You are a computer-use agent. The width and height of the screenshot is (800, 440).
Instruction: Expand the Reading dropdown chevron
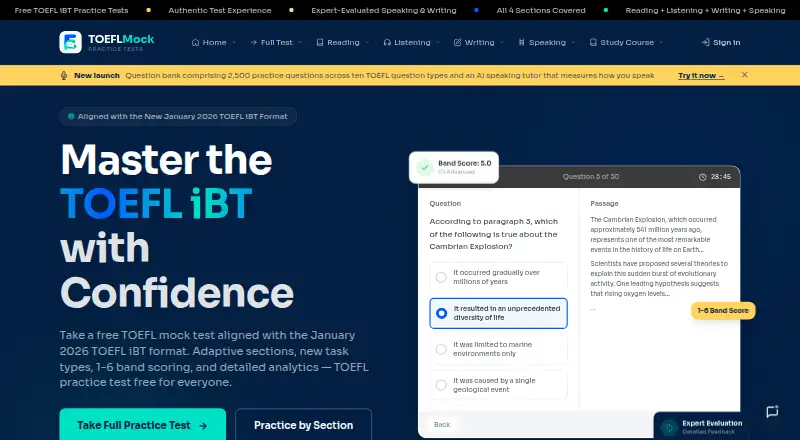click(x=367, y=42)
